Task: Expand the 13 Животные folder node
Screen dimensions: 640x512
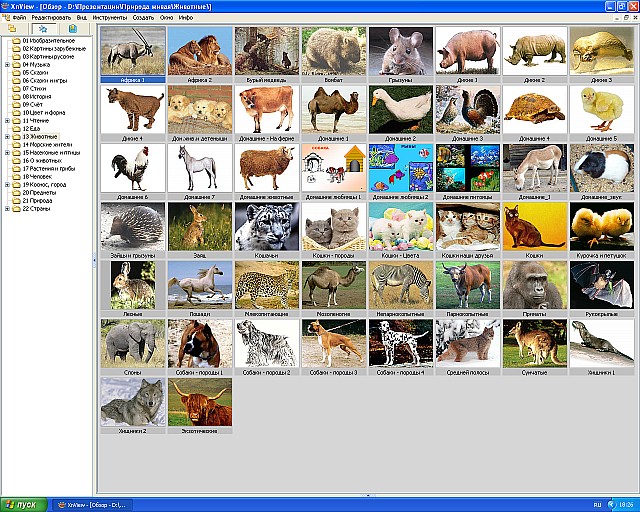Action: point(7,137)
